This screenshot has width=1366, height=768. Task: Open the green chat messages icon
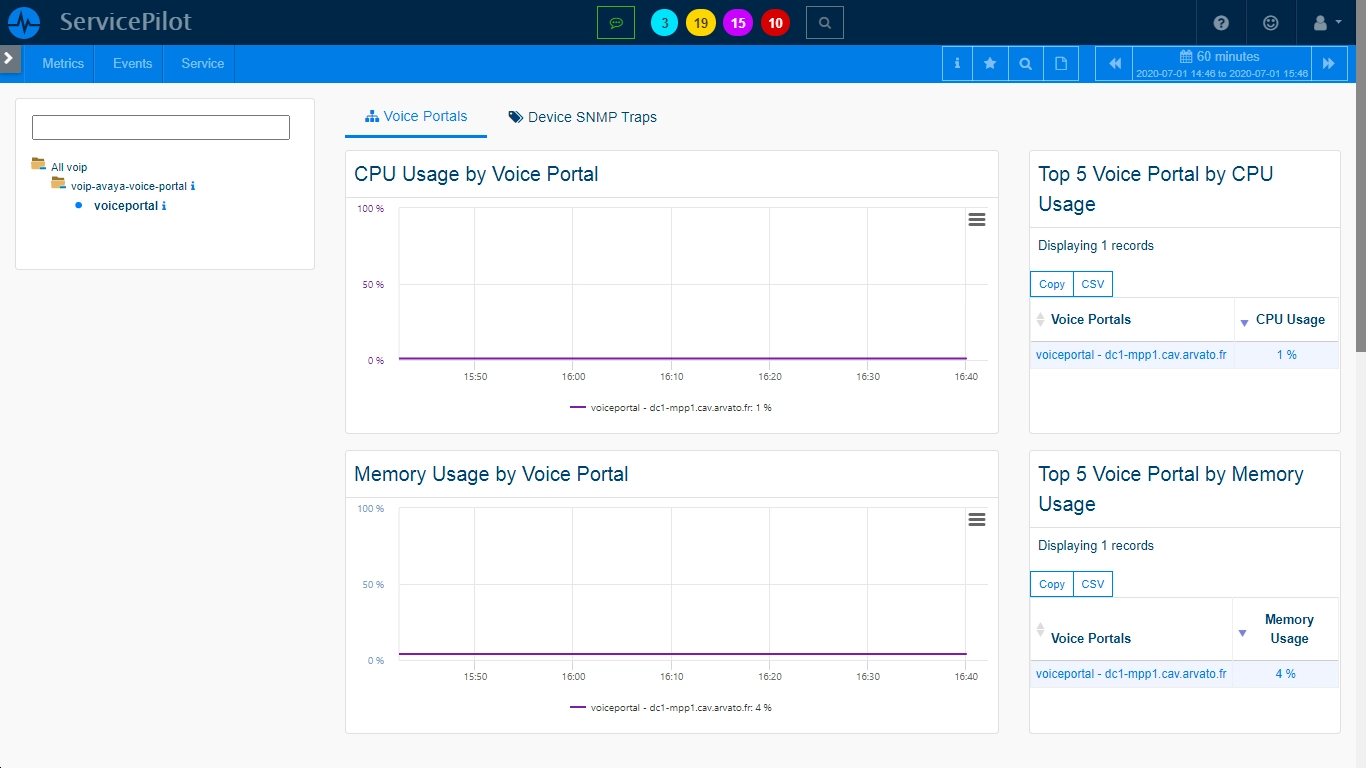[616, 22]
